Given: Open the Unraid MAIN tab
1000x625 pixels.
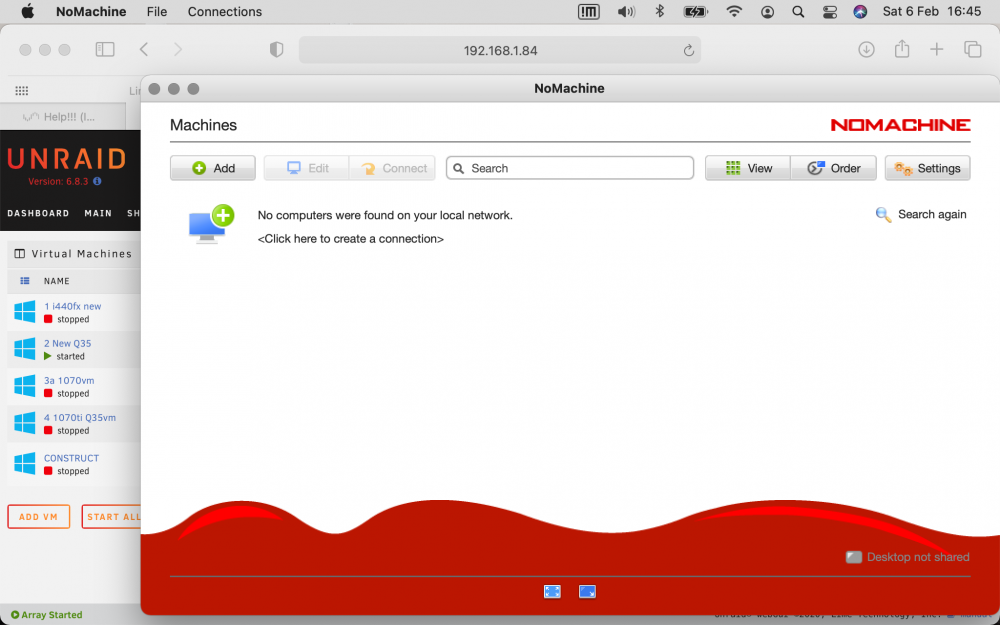Looking at the screenshot, I should 98,213.
